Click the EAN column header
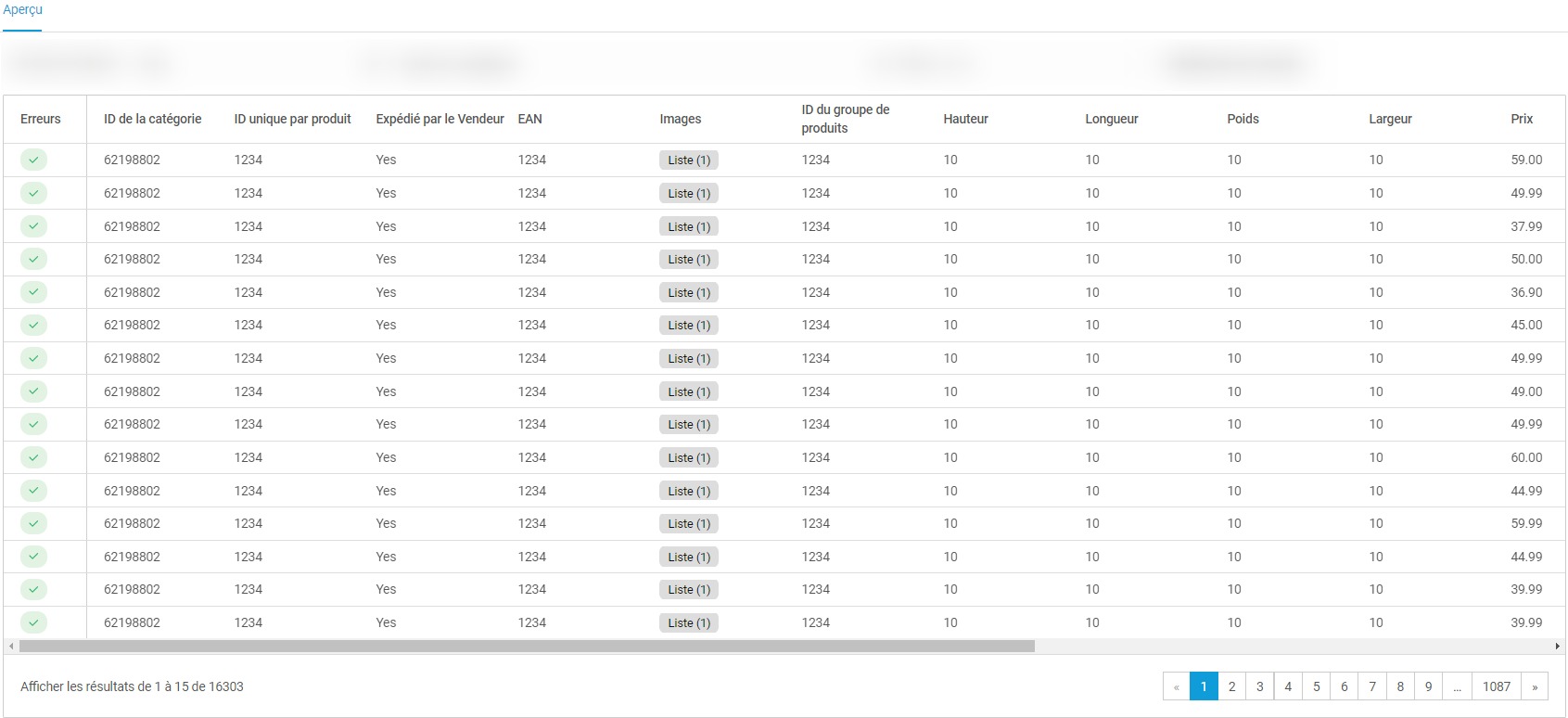The height and width of the screenshot is (718, 1568). tap(530, 119)
